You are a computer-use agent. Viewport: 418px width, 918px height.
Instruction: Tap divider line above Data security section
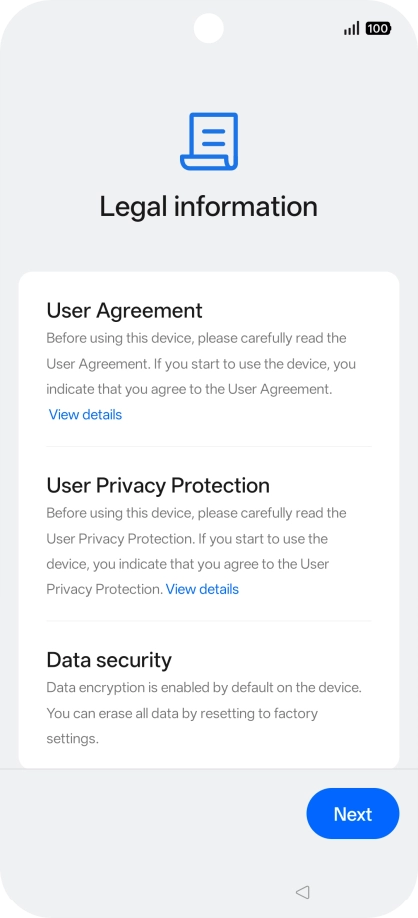pyautogui.click(x=209, y=621)
